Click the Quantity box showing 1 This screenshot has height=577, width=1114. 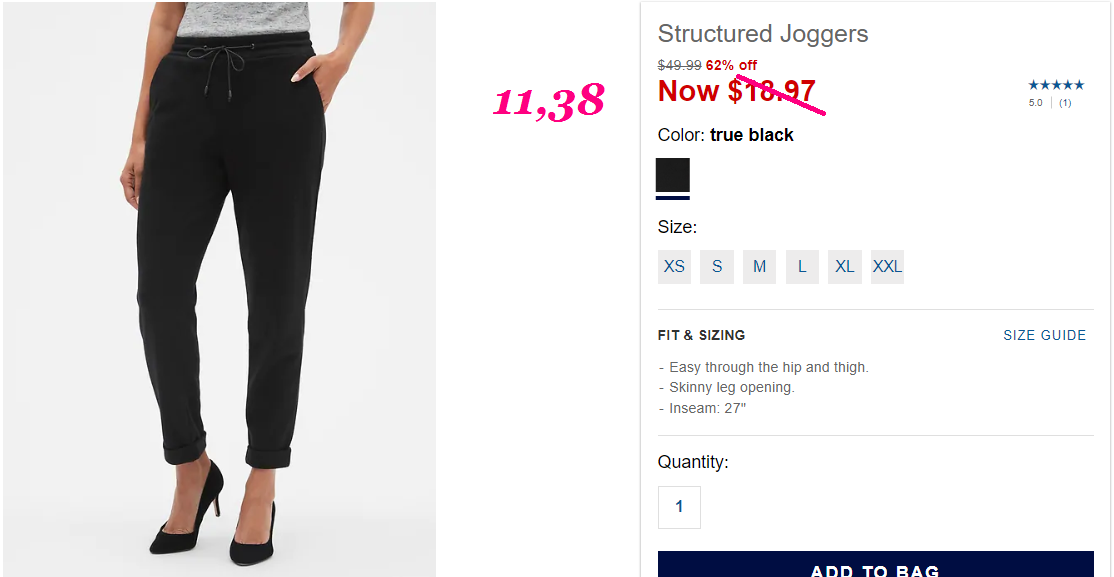tap(679, 507)
